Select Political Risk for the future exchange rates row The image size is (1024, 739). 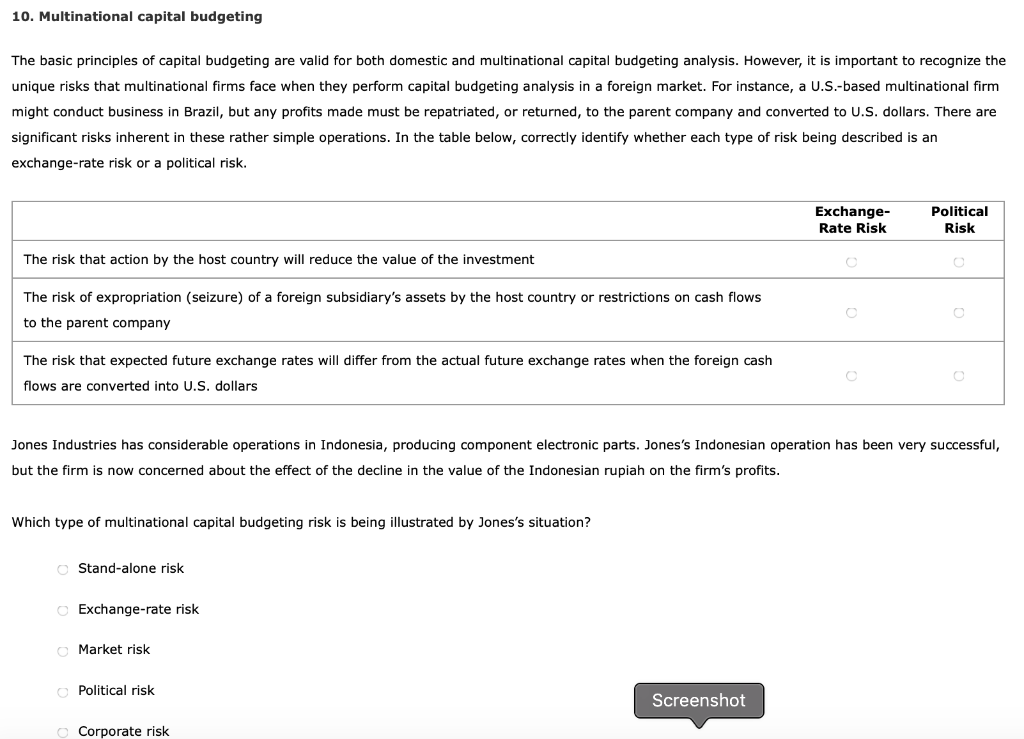[958, 375]
